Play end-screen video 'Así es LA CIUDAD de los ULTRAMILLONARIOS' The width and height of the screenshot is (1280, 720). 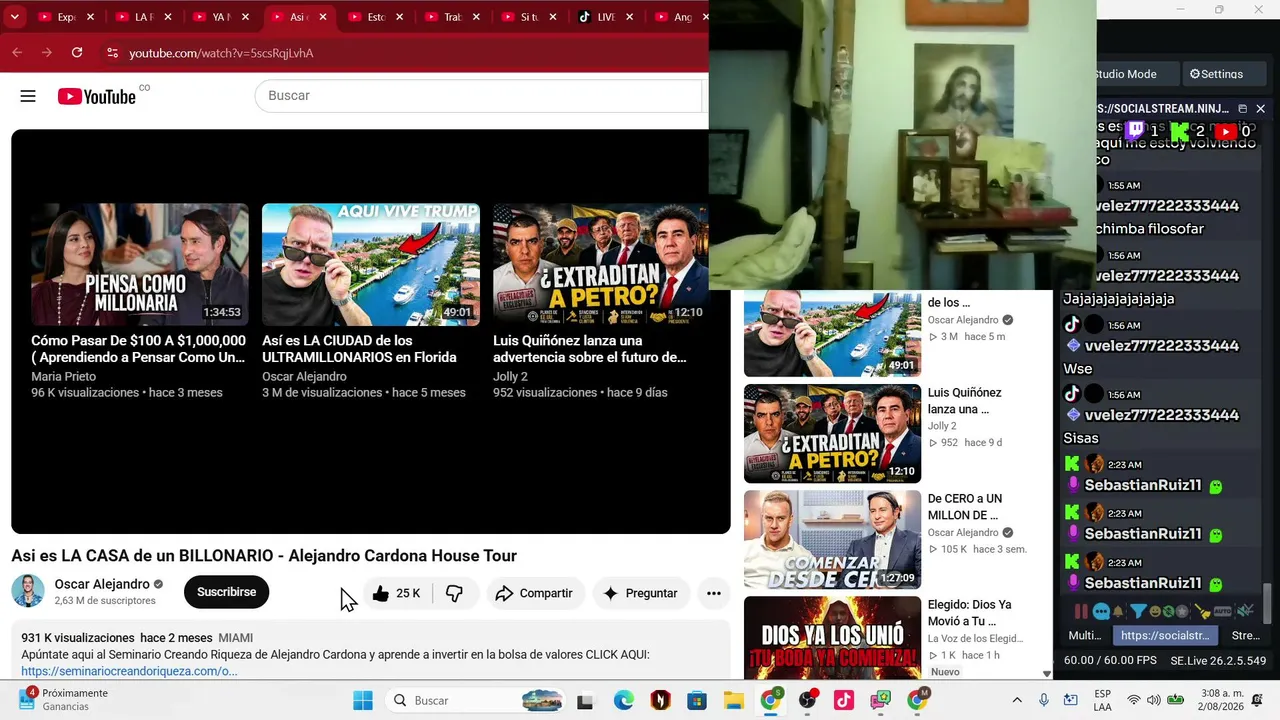point(371,265)
